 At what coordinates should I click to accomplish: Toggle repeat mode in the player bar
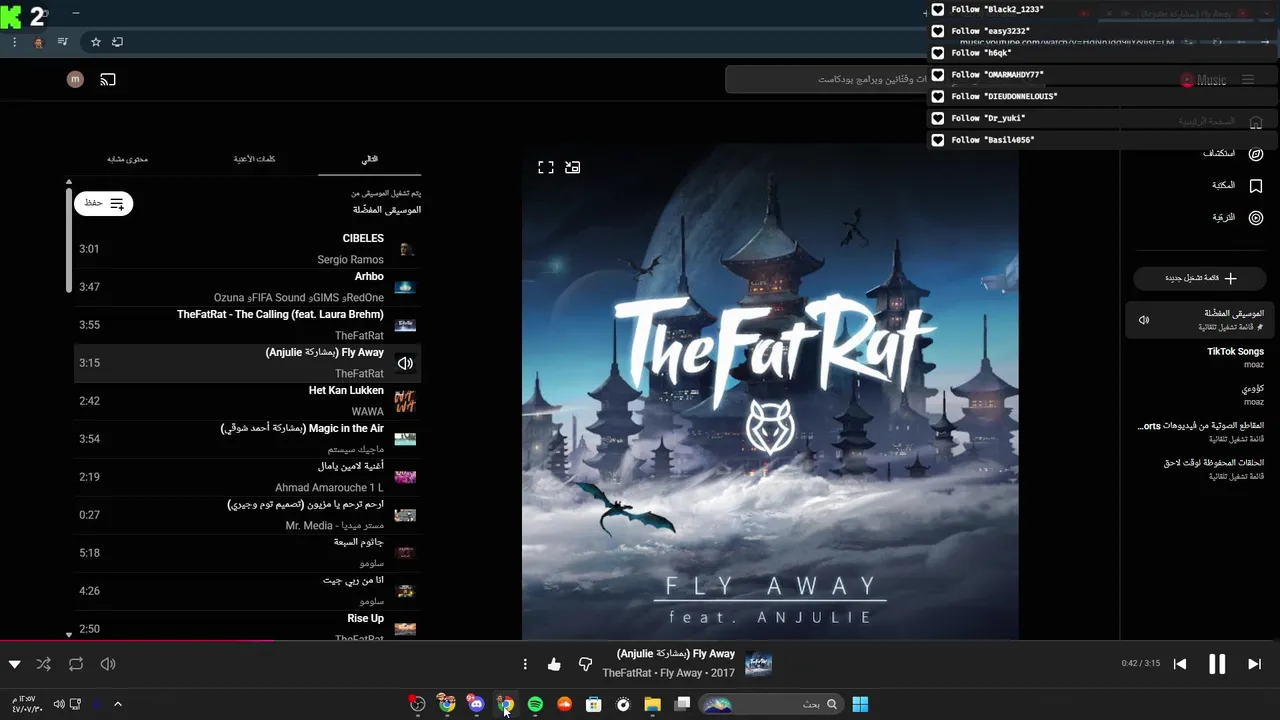tap(76, 664)
